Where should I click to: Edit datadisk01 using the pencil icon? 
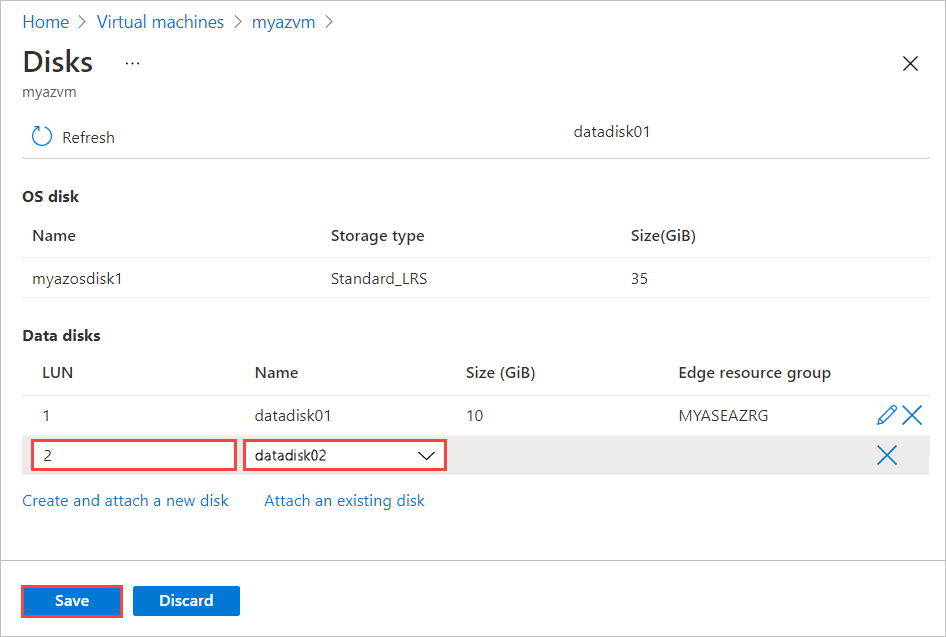coord(887,414)
